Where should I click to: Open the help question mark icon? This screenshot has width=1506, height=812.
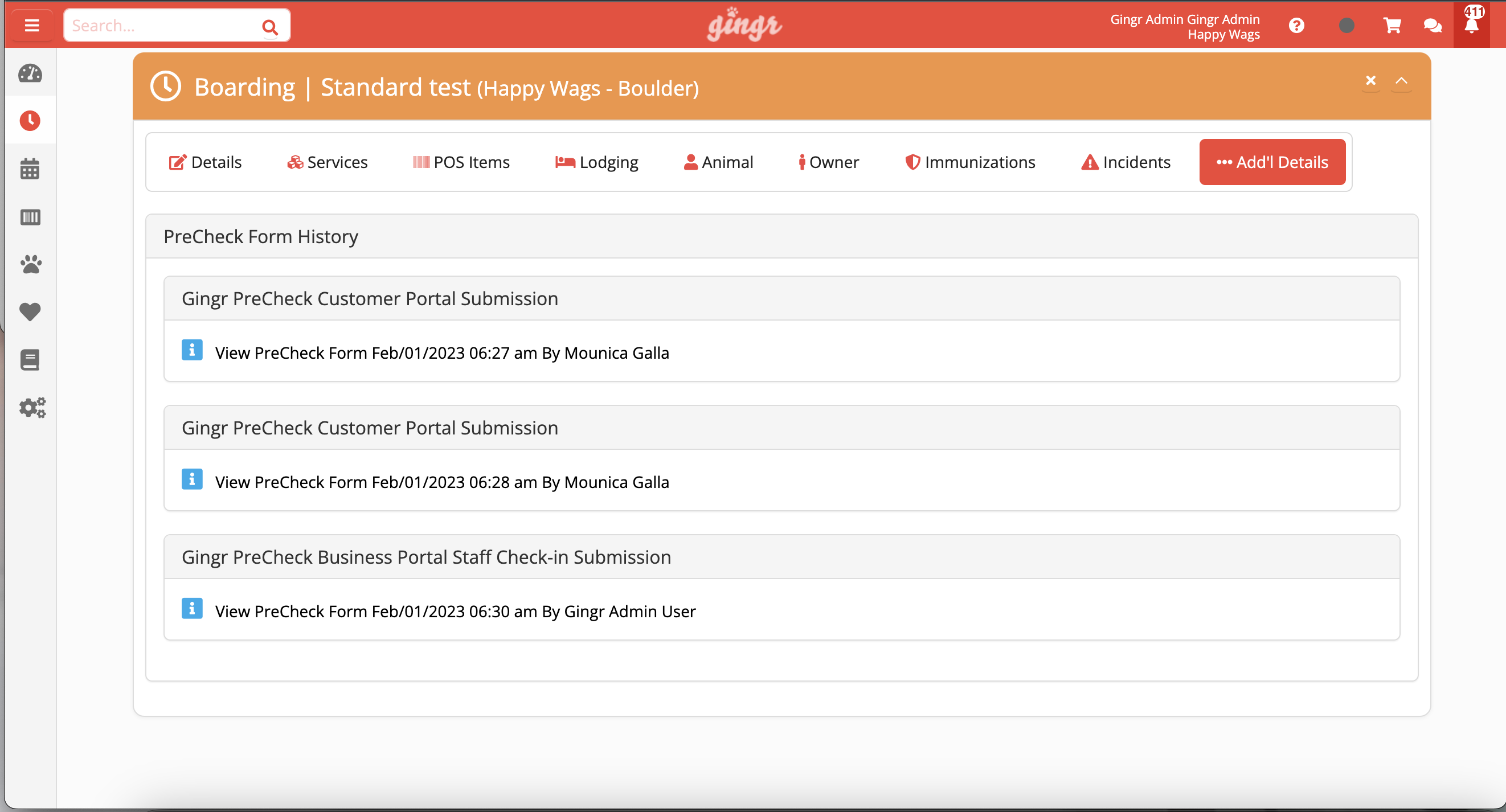click(x=1296, y=26)
